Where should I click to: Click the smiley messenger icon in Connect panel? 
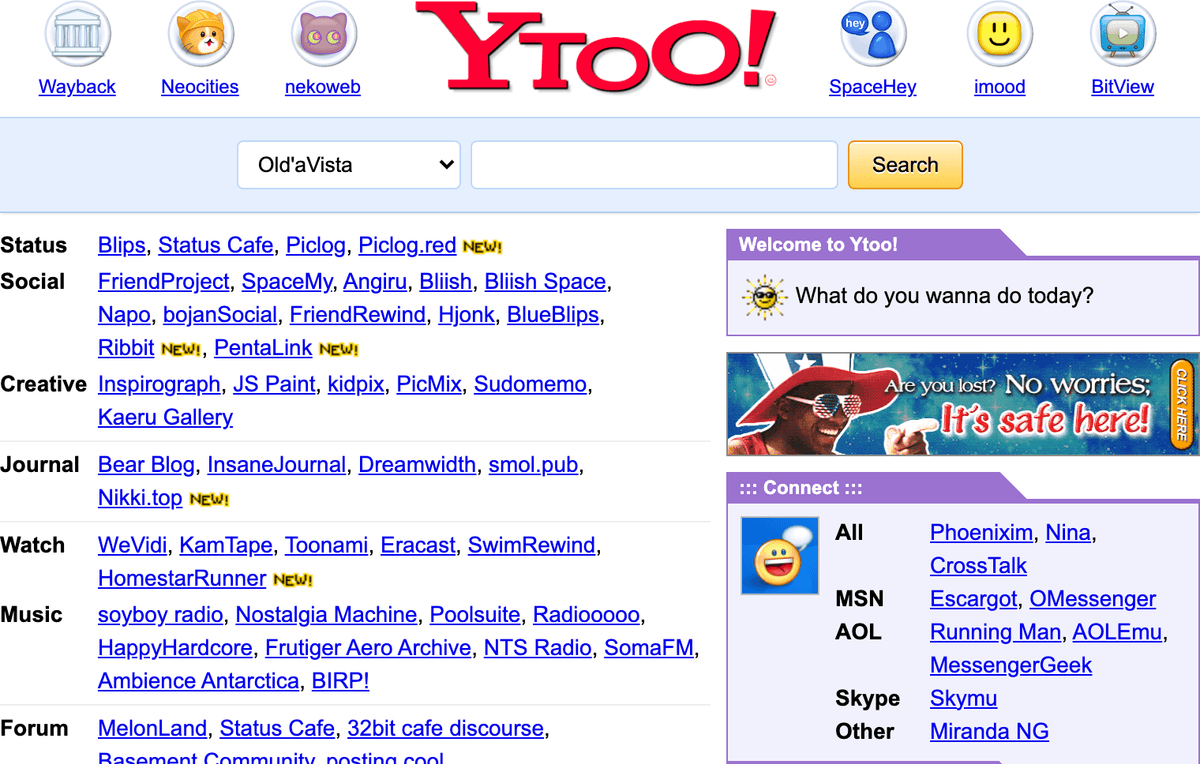pos(779,555)
